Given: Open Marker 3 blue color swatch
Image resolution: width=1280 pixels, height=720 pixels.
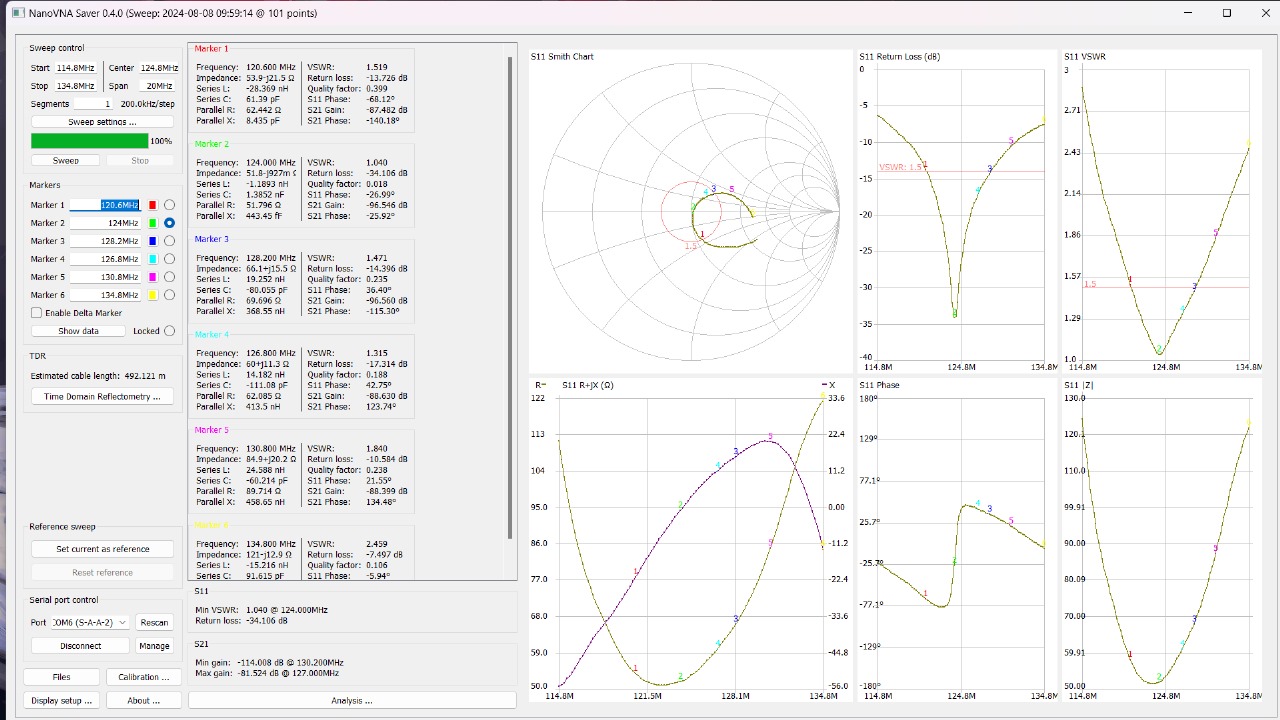Looking at the screenshot, I should (152, 241).
